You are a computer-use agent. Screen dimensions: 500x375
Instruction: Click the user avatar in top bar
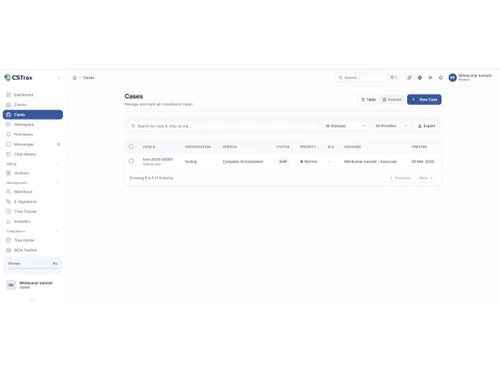tap(452, 77)
